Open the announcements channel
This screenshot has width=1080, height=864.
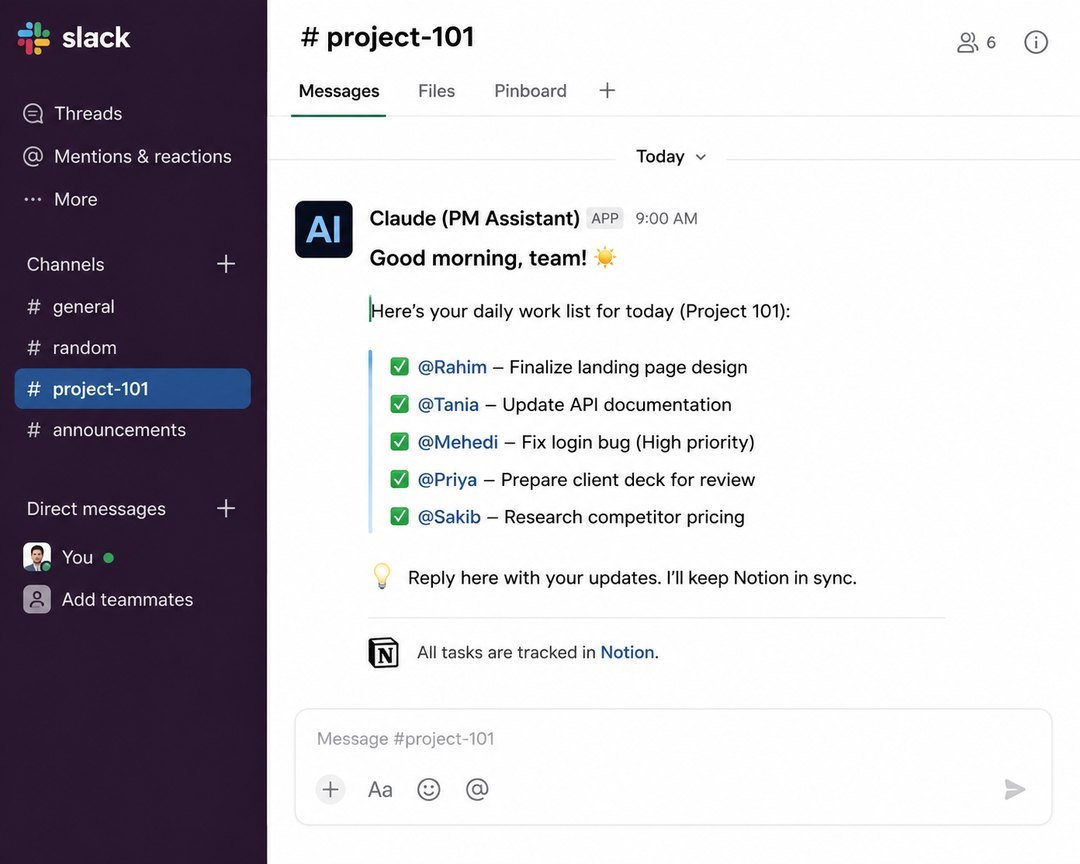(132, 430)
